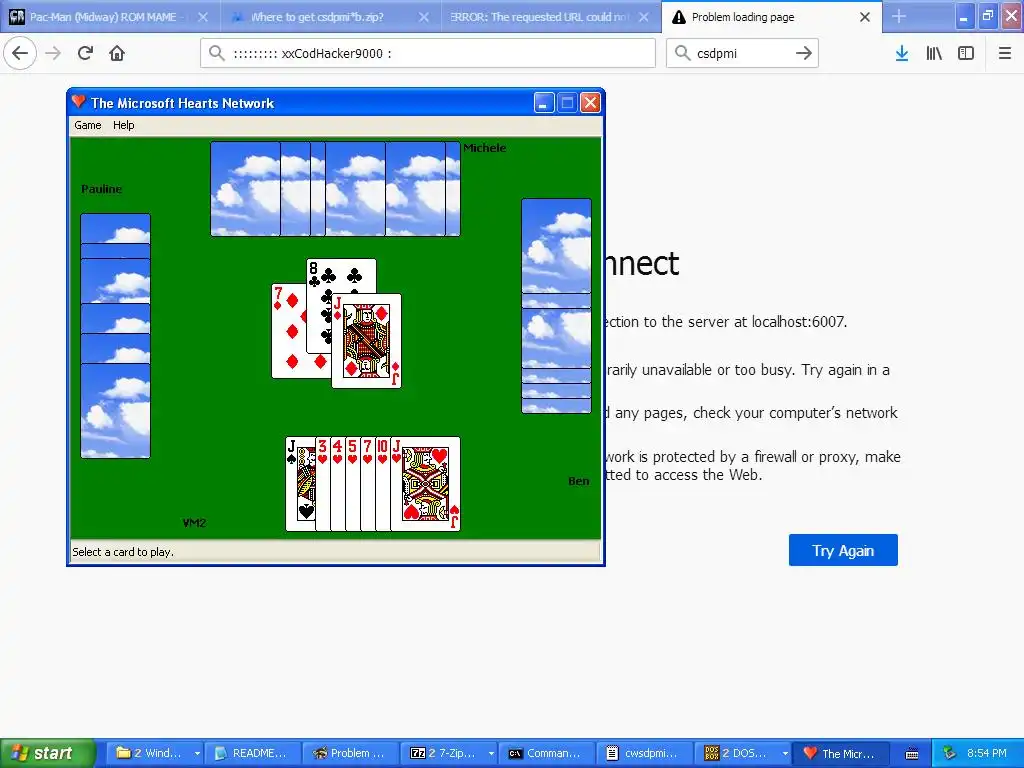Minimize the Firefox window
Viewport: 1024px width, 768px height.
965,17
